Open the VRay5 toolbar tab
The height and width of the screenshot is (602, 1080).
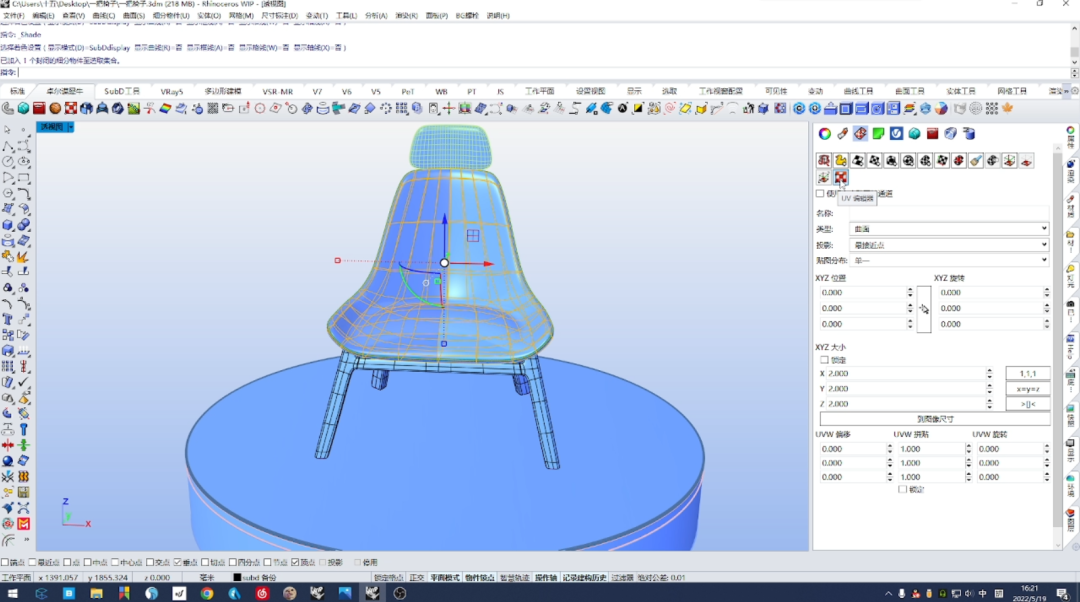172,91
